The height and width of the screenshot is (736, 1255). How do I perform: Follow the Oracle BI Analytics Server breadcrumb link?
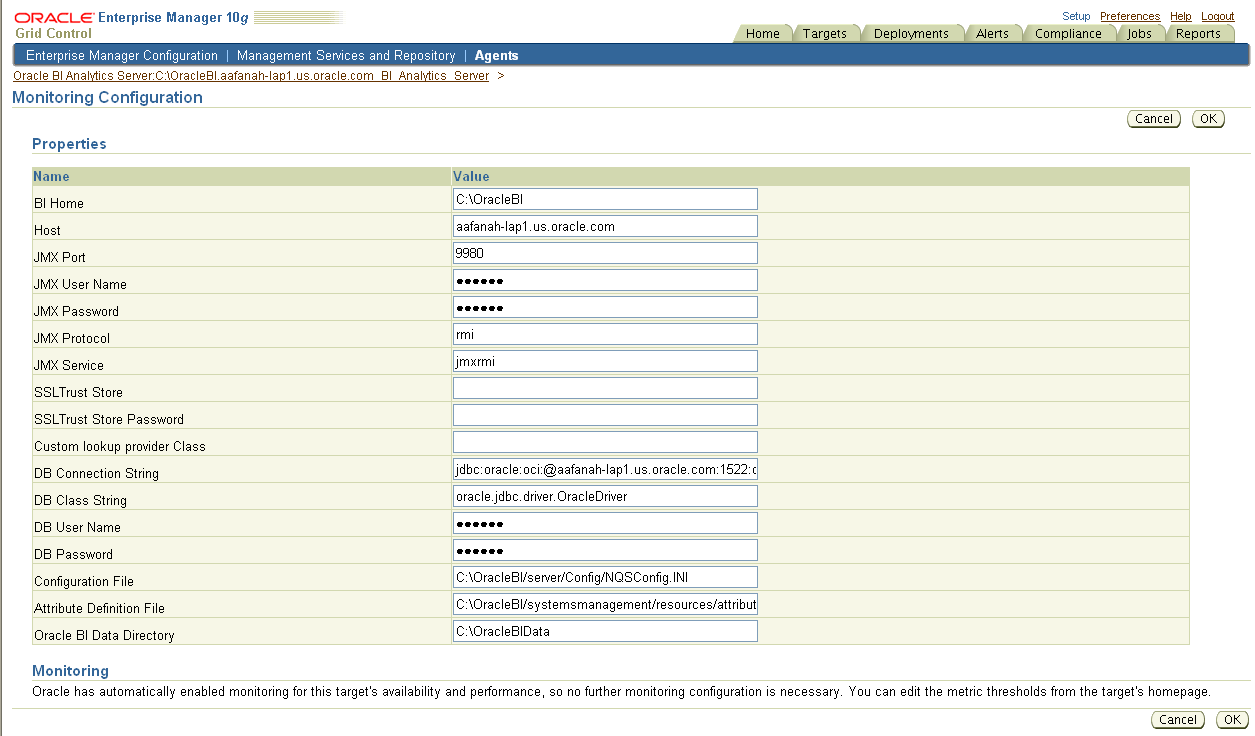point(251,76)
